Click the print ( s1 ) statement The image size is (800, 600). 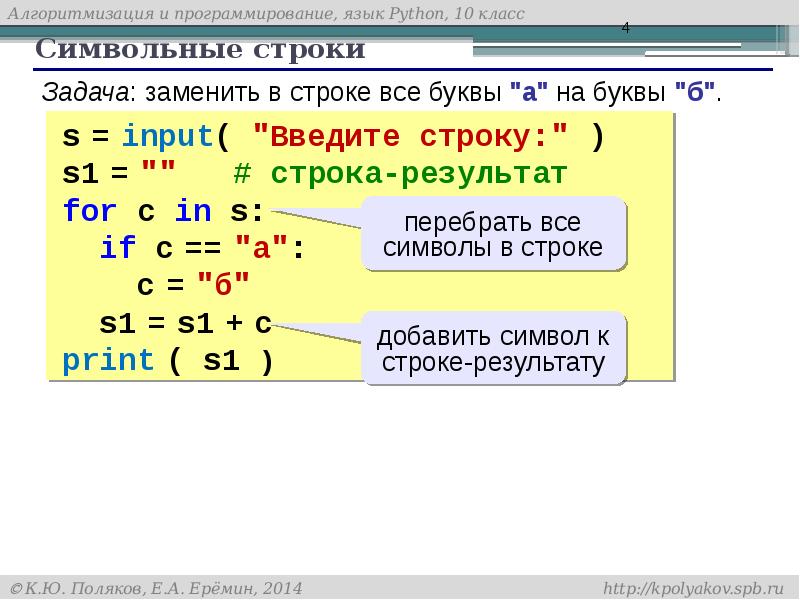tap(167, 360)
